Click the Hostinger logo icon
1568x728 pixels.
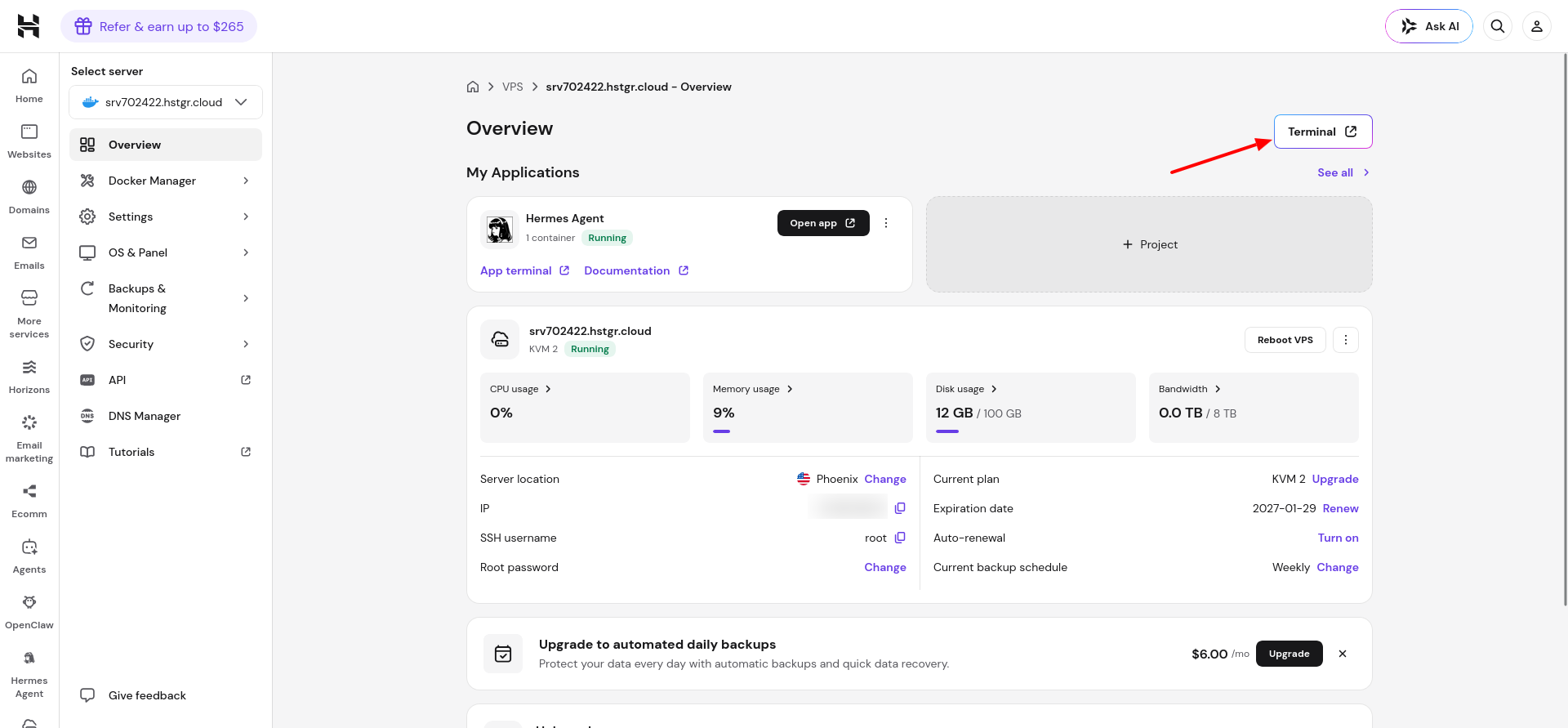pyautogui.click(x=29, y=26)
